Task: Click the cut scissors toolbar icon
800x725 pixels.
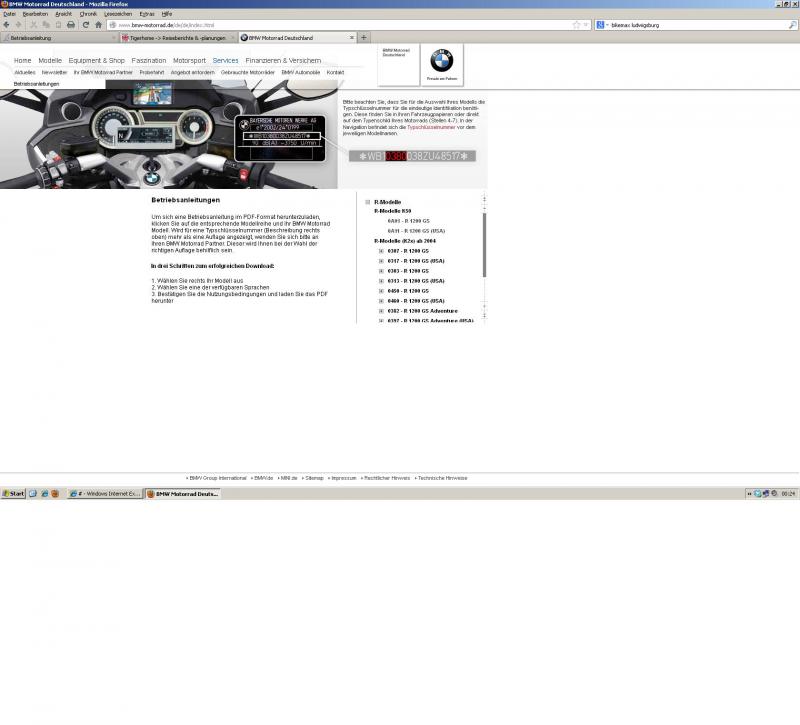Action: point(34,24)
